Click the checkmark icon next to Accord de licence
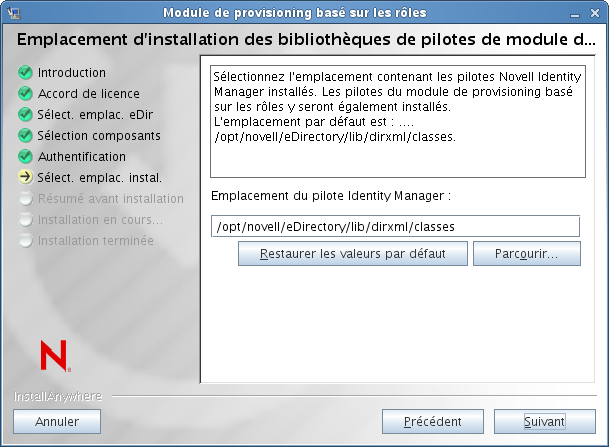 (25, 94)
